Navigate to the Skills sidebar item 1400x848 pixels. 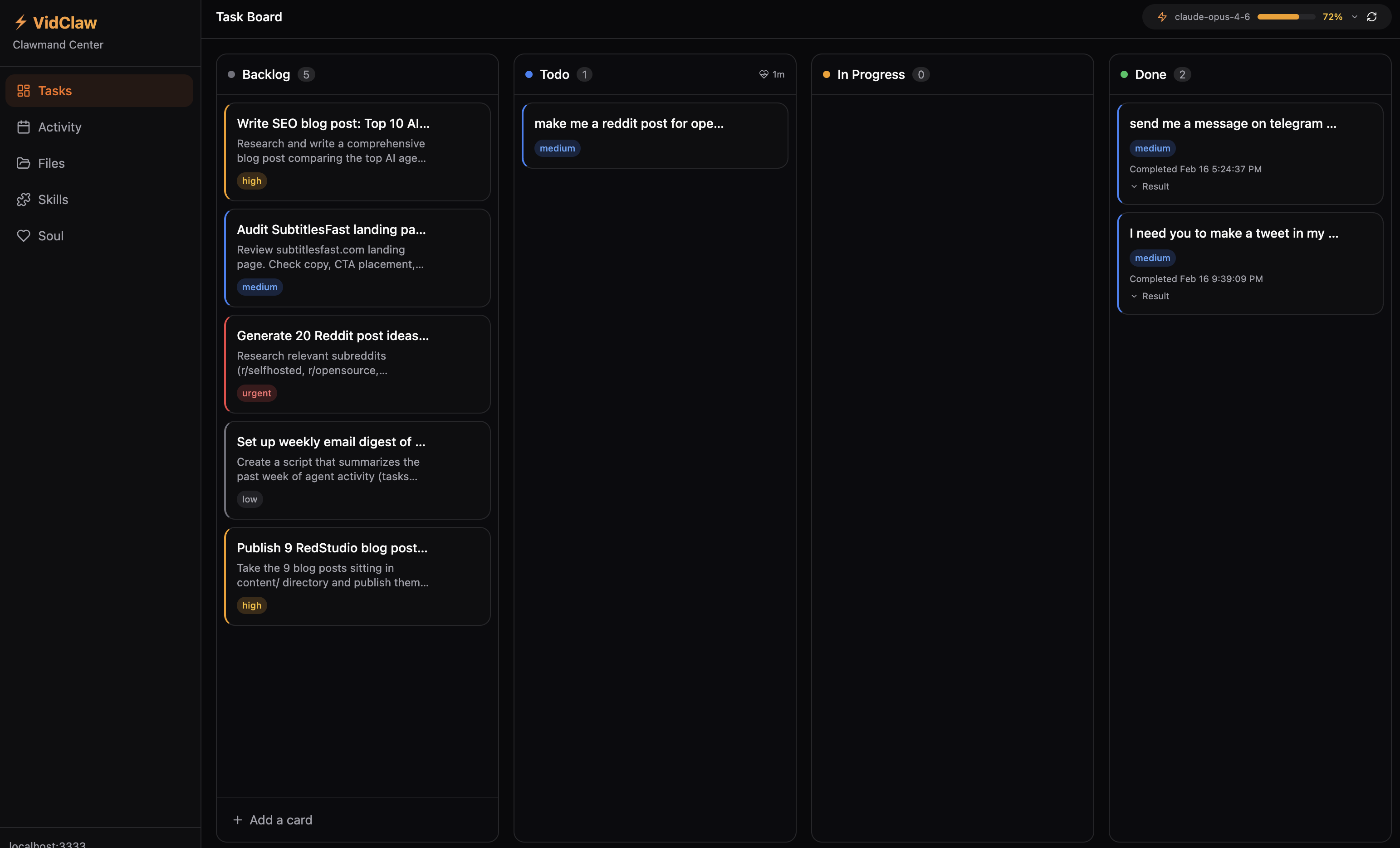coord(53,200)
